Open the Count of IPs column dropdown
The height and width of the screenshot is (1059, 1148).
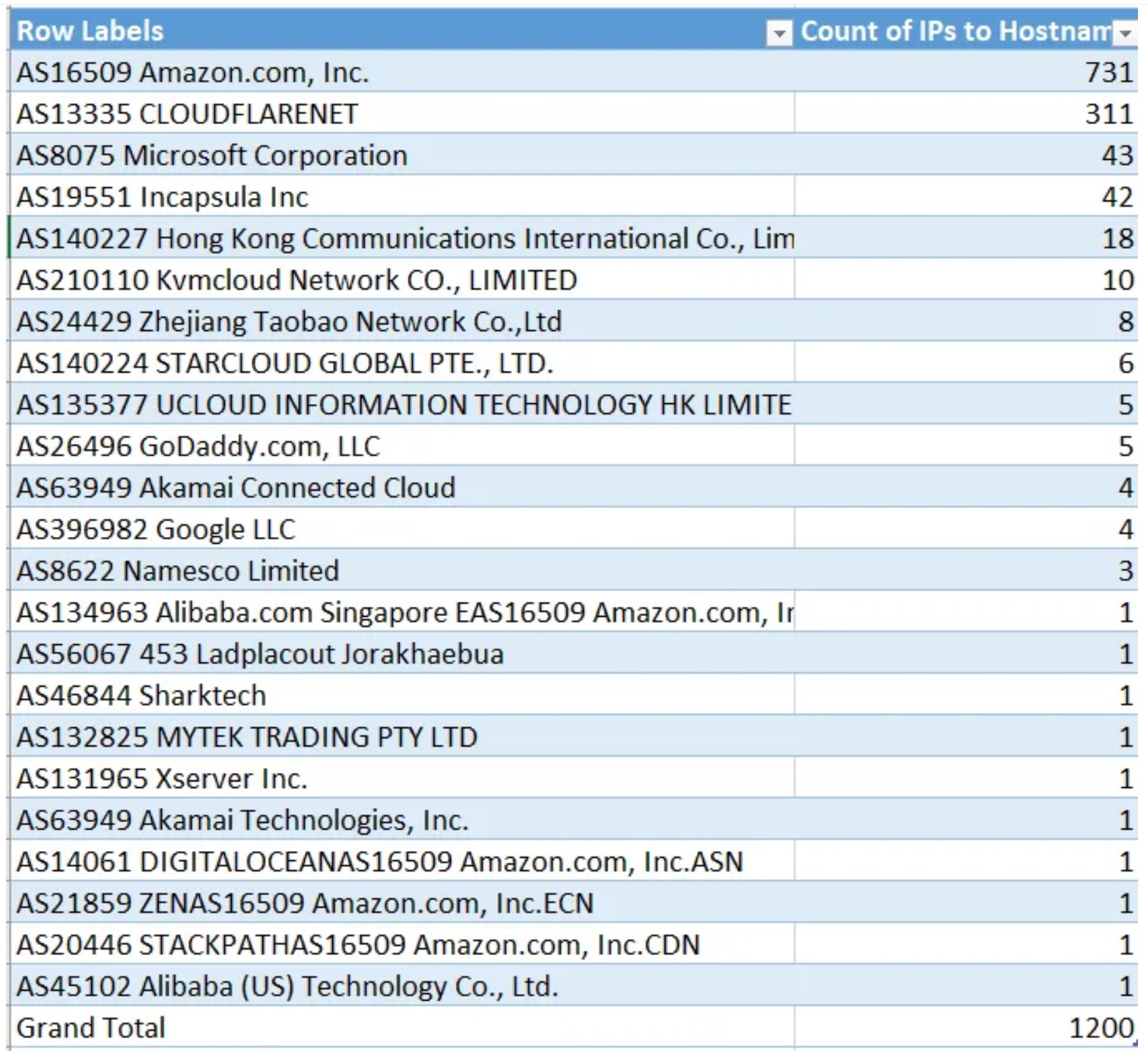point(1125,33)
